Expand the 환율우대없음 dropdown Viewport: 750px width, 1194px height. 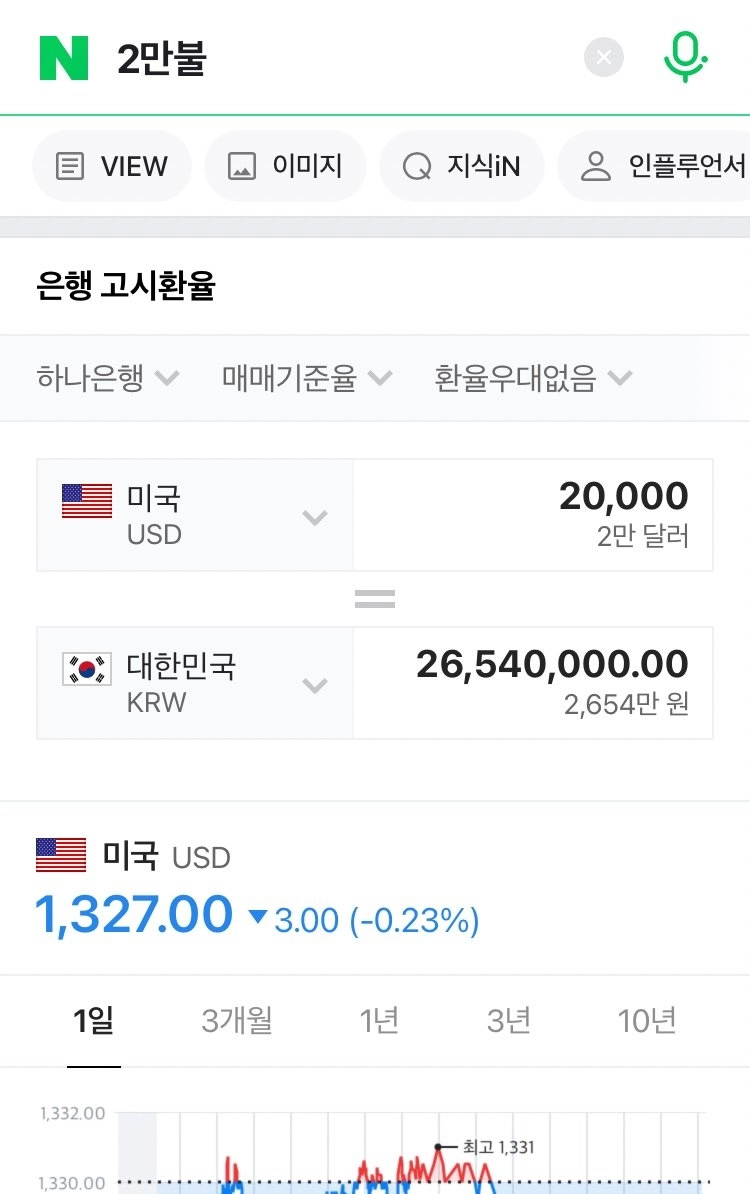(533, 378)
